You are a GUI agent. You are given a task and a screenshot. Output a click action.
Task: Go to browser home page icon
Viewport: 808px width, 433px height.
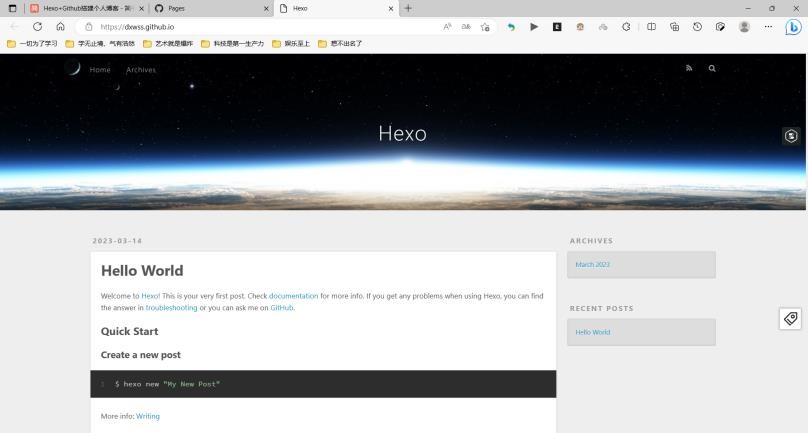[60, 27]
